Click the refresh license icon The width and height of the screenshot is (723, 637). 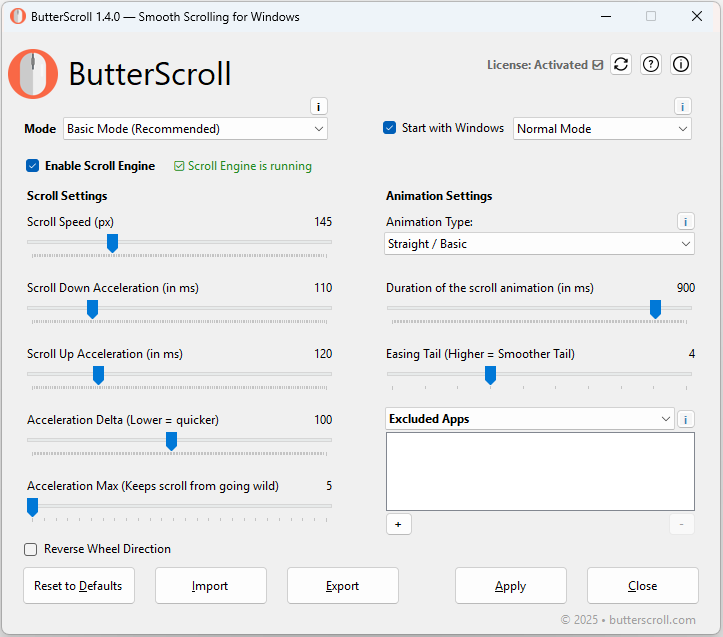621,64
